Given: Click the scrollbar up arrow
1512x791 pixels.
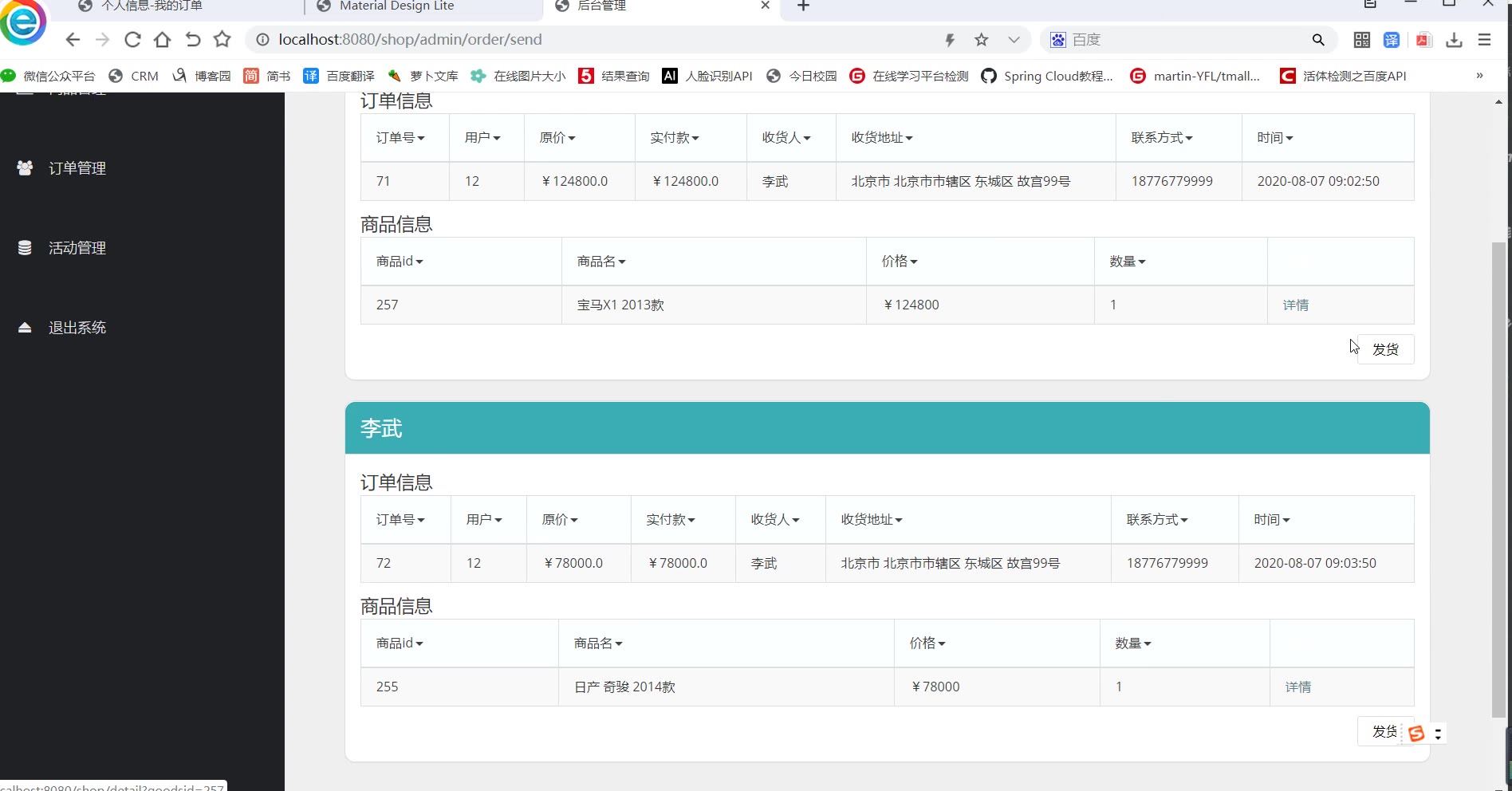Looking at the screenshot, I should (x=1498, y=102).
